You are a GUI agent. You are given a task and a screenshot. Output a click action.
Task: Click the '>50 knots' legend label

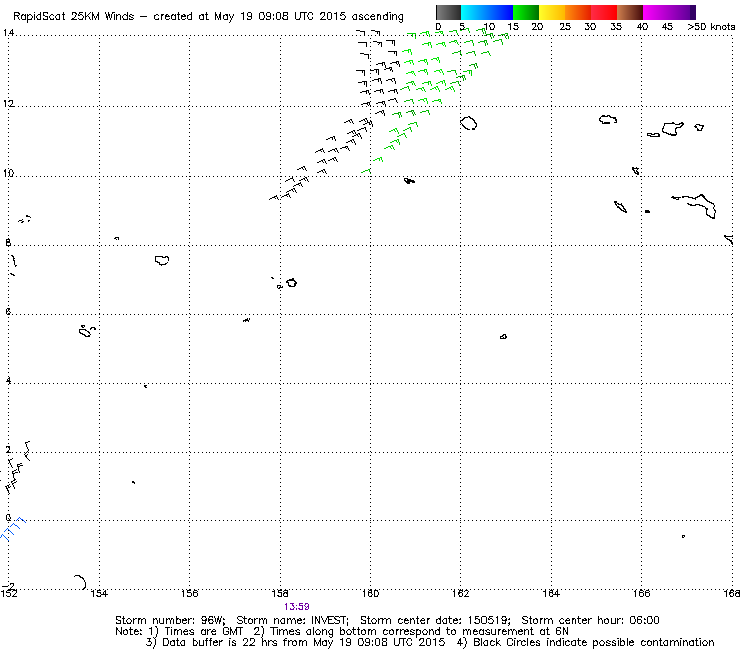pos(711,27)
